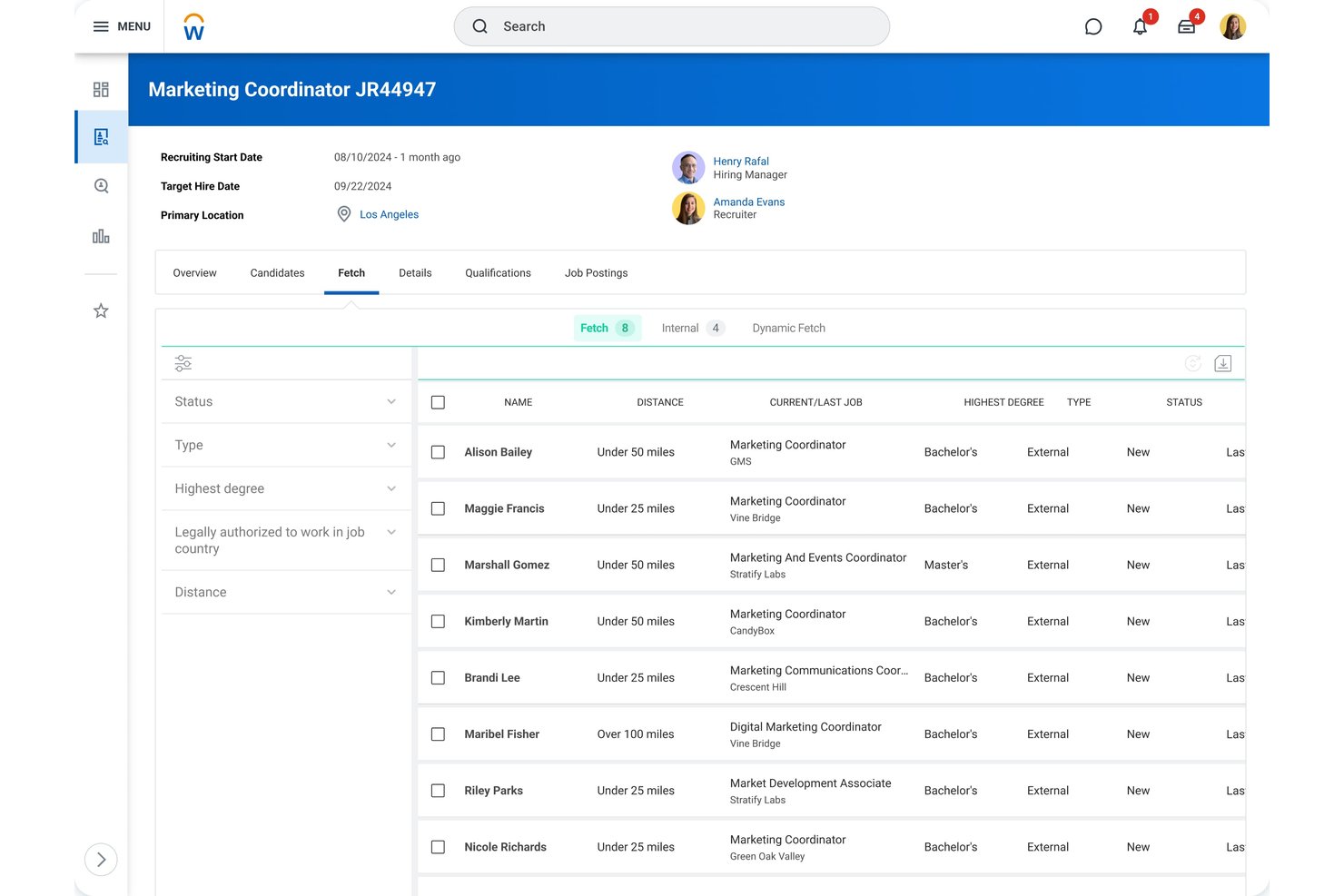
Task: Select the Fetch tab
Action: tap(351, 272)
